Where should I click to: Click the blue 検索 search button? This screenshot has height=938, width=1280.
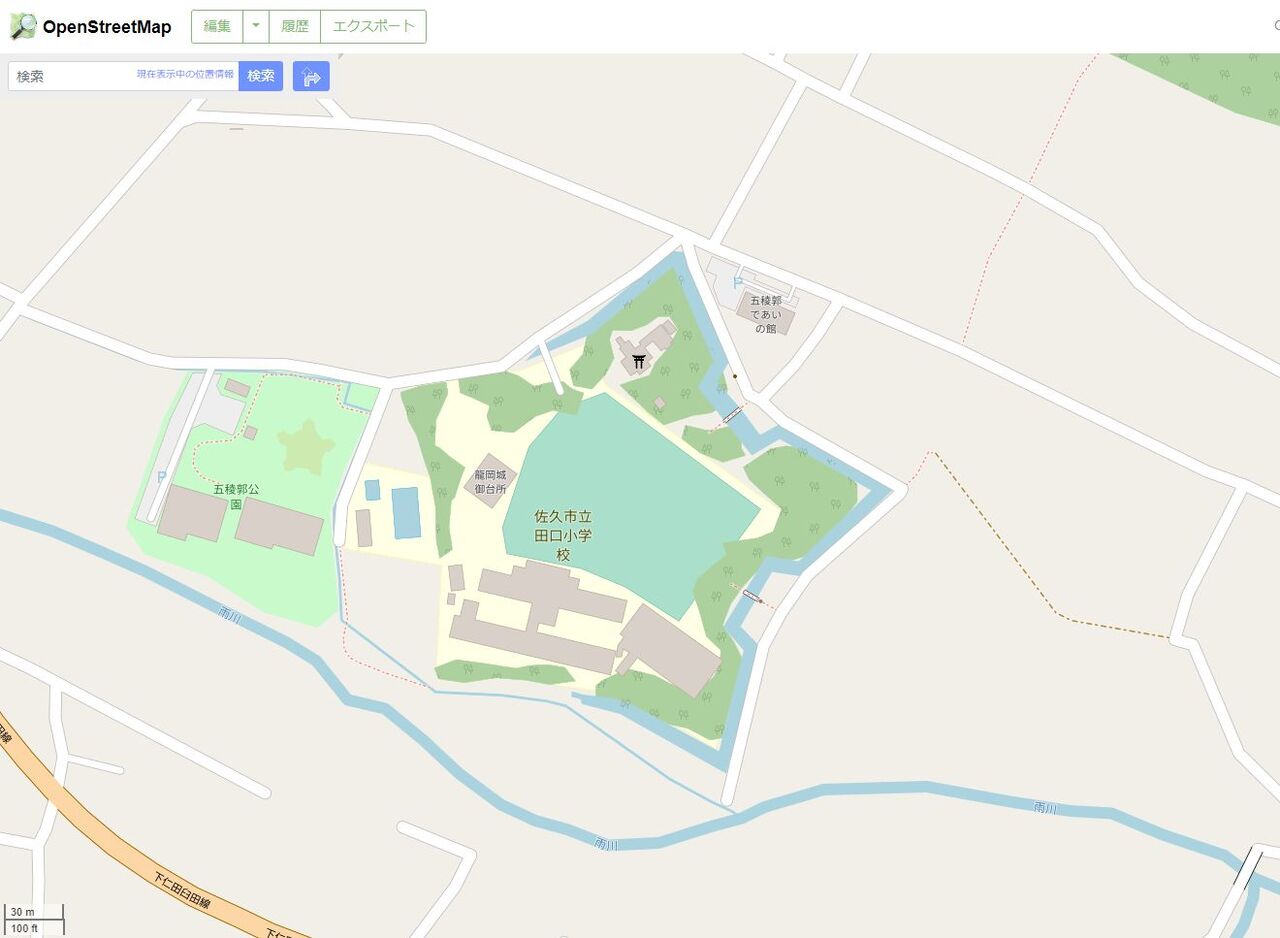tap(261, 76)
